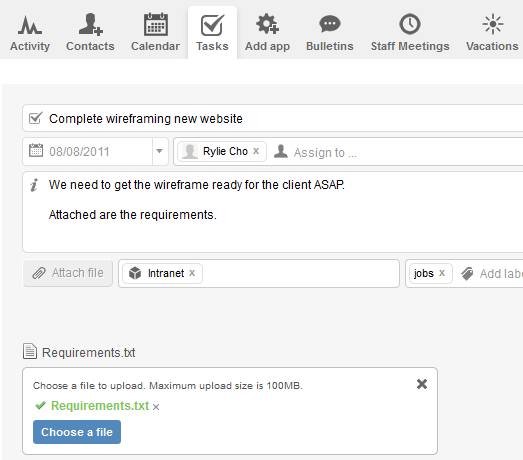Open the Requirements.txt attachment link
This screenshot has width=523, height=460.
coord(88,353)
